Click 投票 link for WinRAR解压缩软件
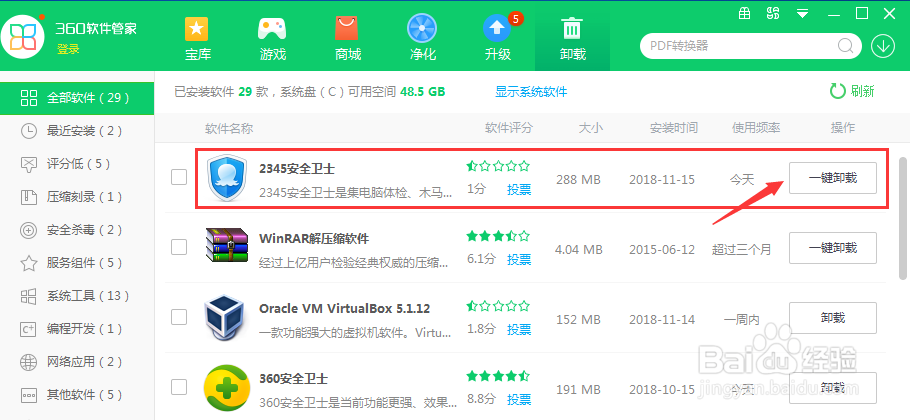 [x=519, y=259]
